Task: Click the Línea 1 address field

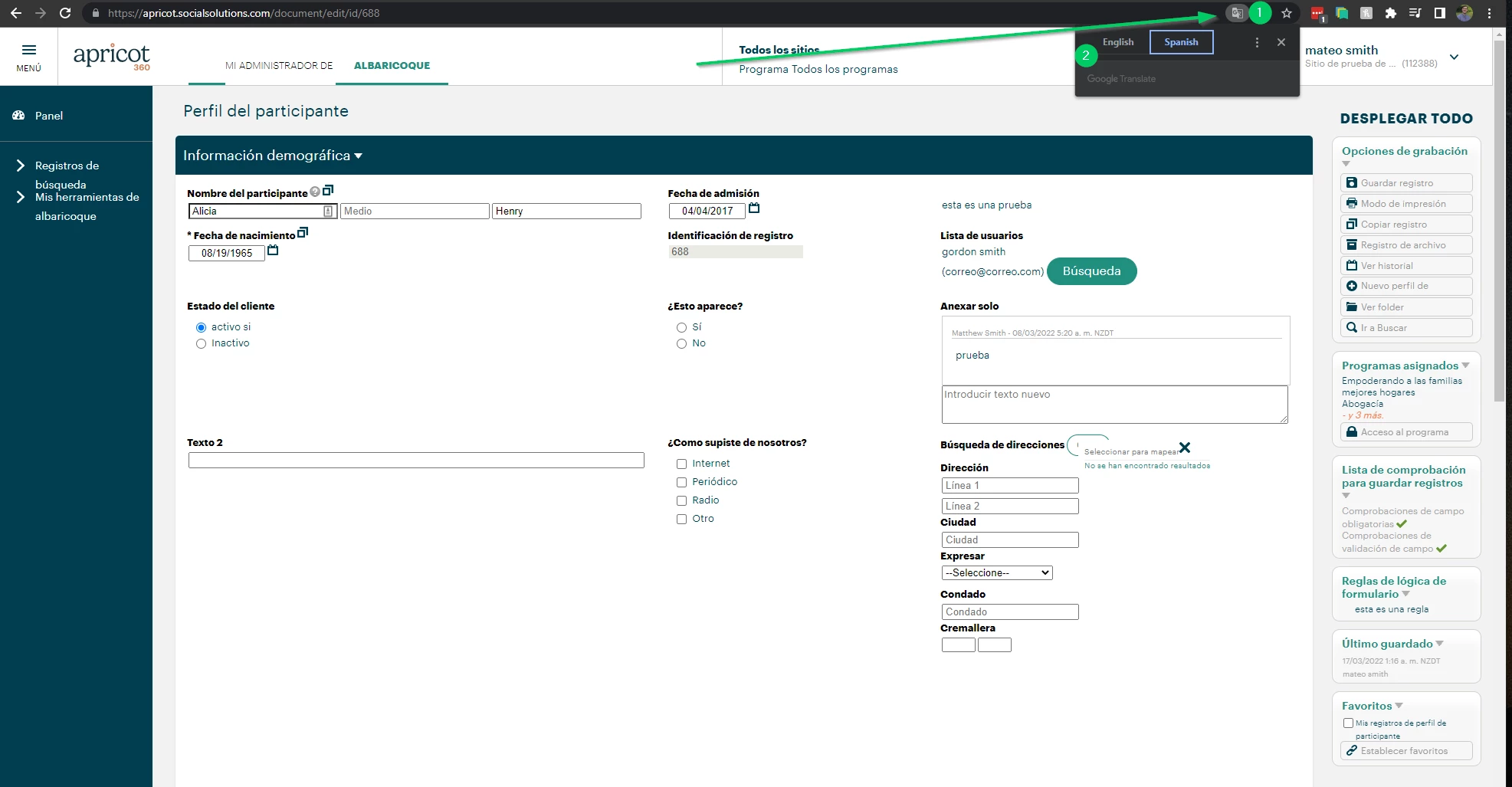Action: coord(1010,486)
